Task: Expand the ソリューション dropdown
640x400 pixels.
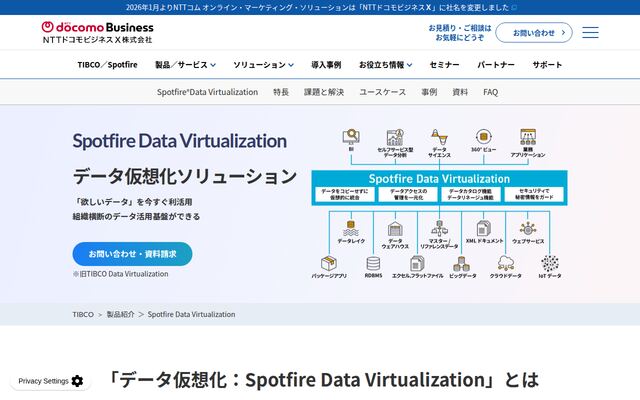Action: [x=263, y=64]
